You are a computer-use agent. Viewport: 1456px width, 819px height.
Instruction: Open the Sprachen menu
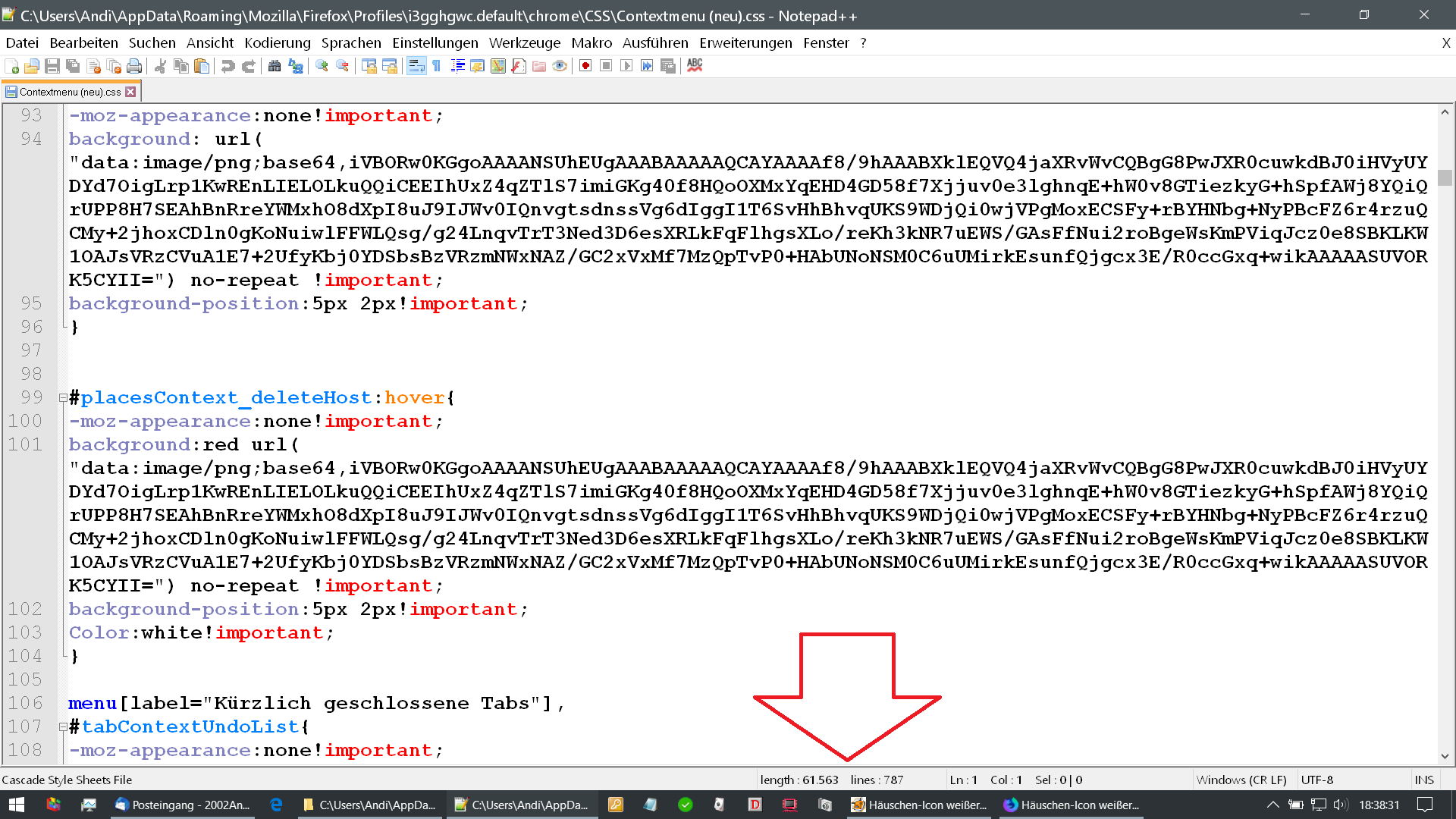(x=351, y=43)
